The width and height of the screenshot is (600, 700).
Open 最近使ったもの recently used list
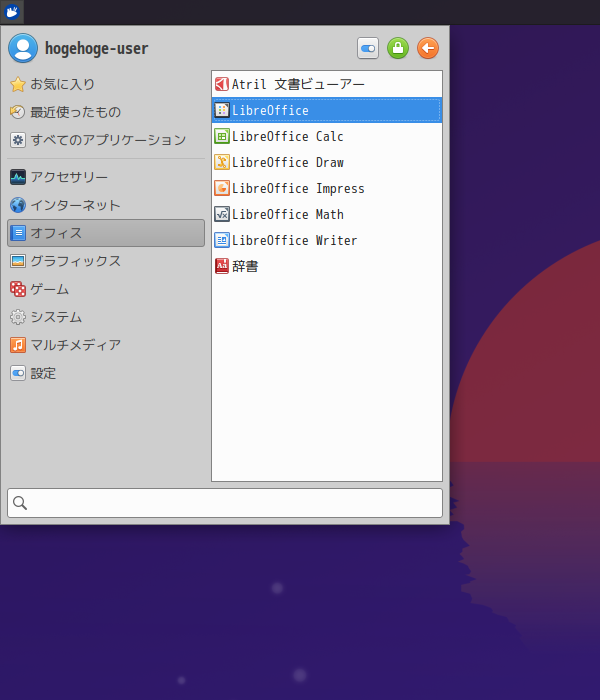click(106, 112)
